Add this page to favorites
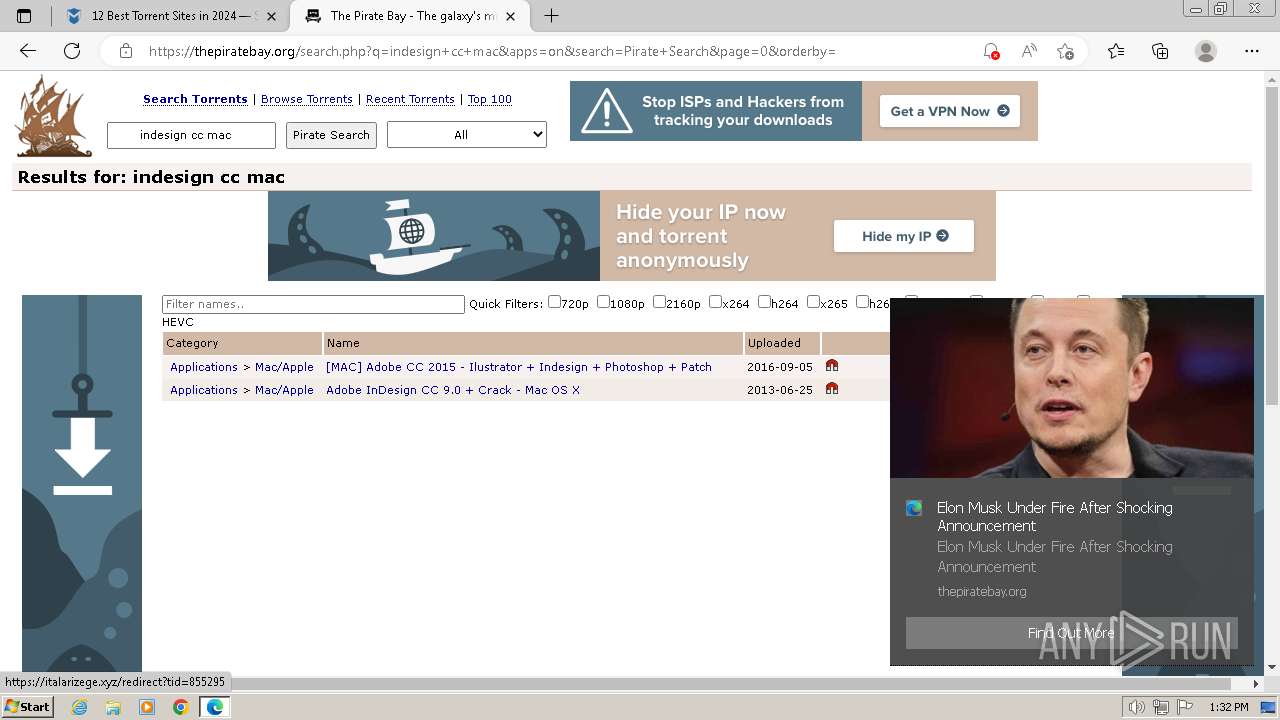Image resolution: width=1280 pixels, height=720 pixels. [1065, 51]
